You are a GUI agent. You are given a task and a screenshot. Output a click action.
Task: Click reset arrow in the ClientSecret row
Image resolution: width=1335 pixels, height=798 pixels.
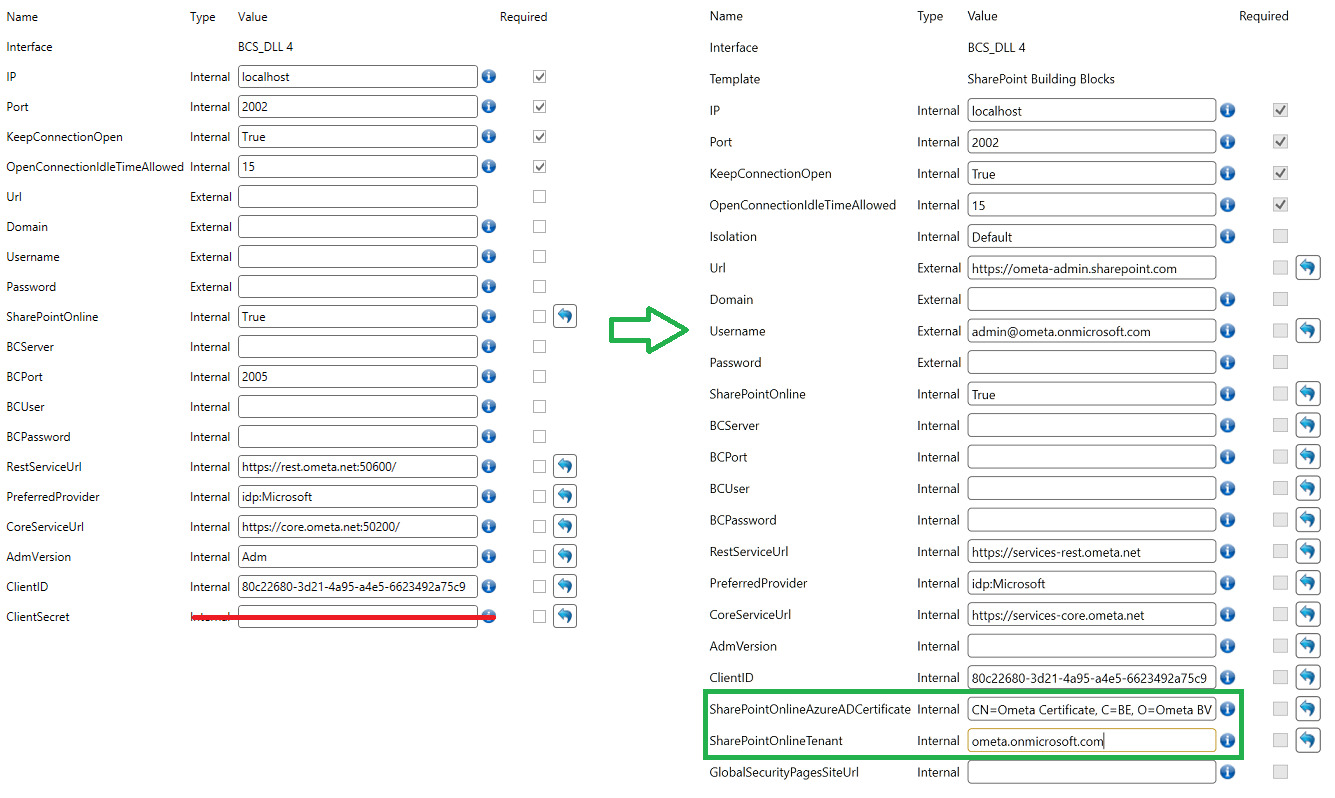tap(565, 616)
